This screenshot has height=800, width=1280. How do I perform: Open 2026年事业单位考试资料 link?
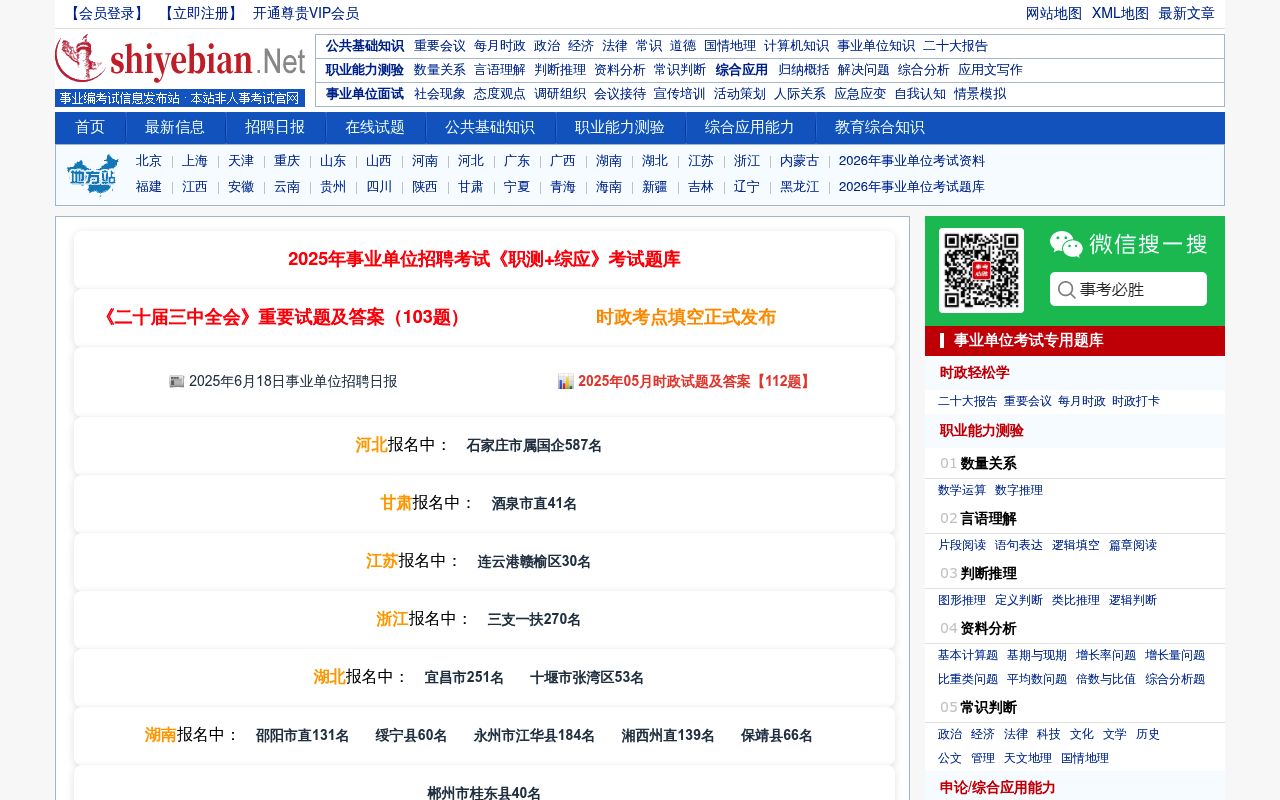tap(912, 161)
